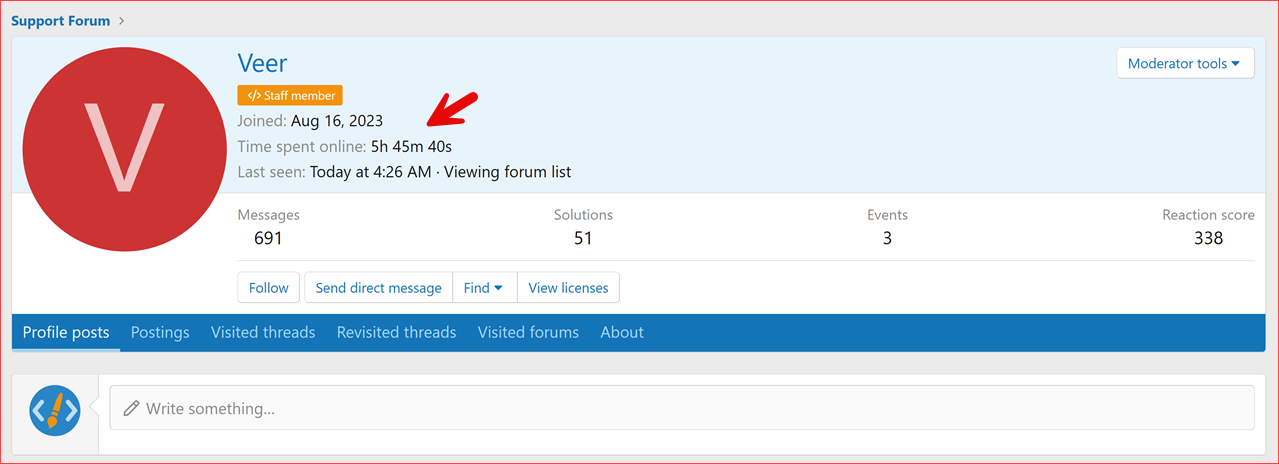Click the Write something text field

680,408
